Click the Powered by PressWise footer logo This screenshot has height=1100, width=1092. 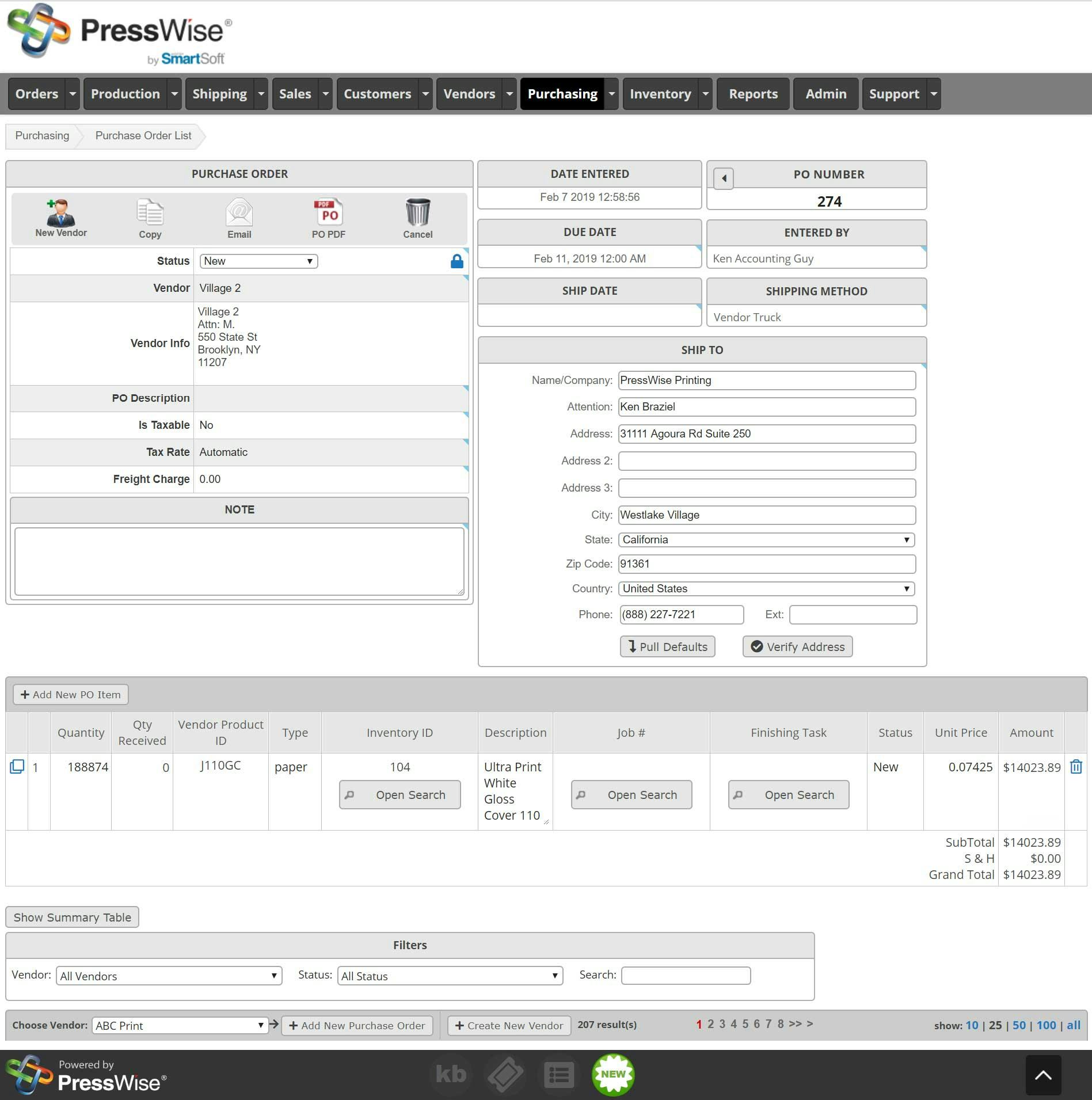point(86,1074)
